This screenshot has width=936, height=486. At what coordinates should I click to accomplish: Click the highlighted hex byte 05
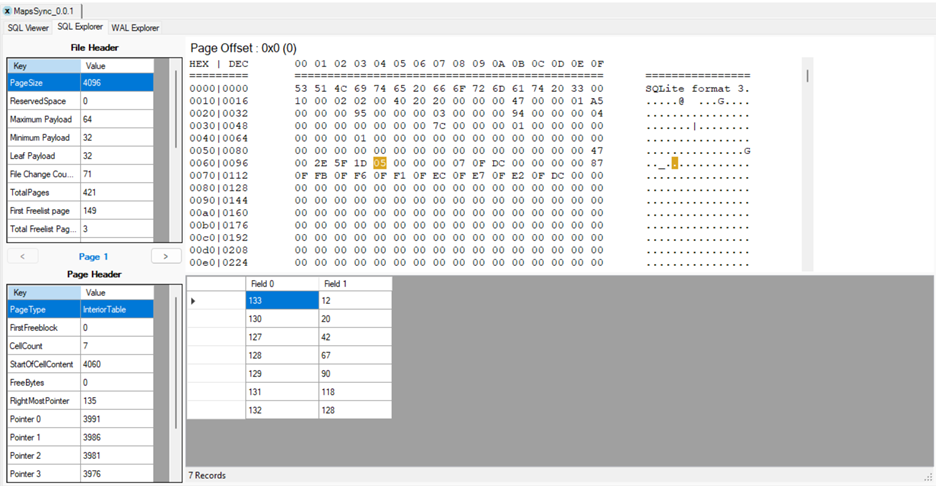(x=379, y=163)
